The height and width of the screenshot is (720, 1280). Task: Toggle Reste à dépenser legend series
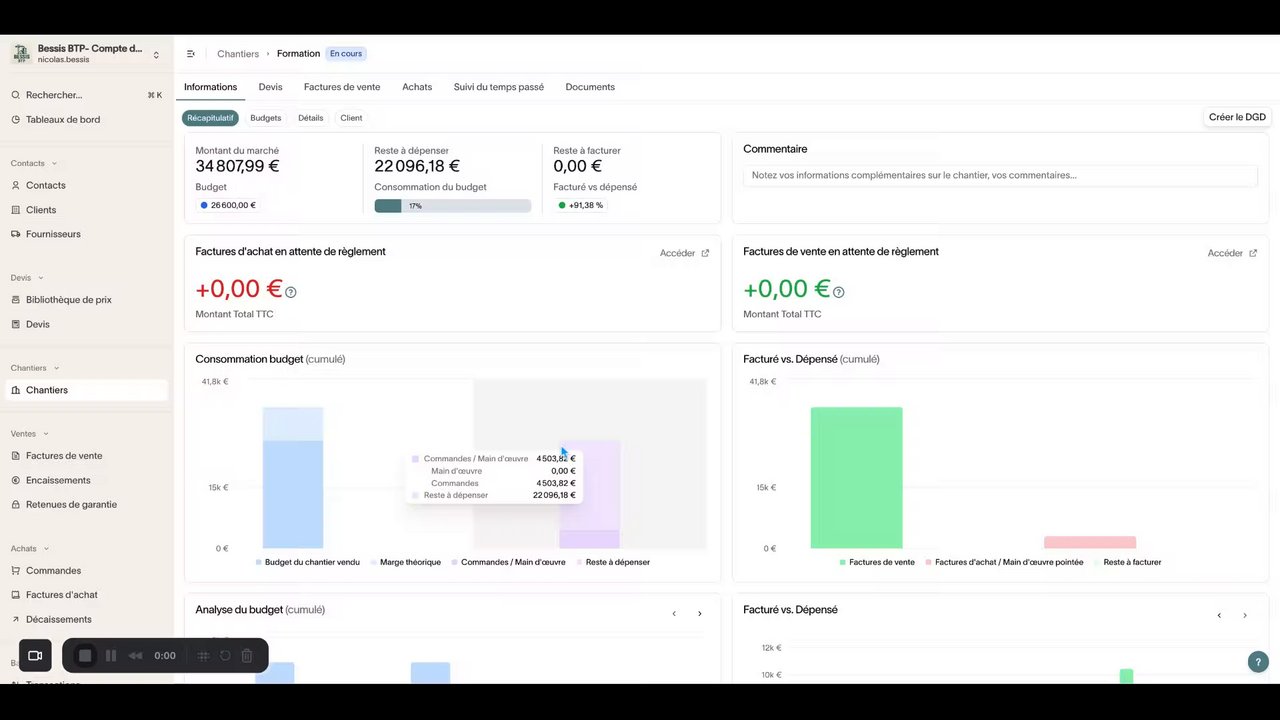(613, 562)
